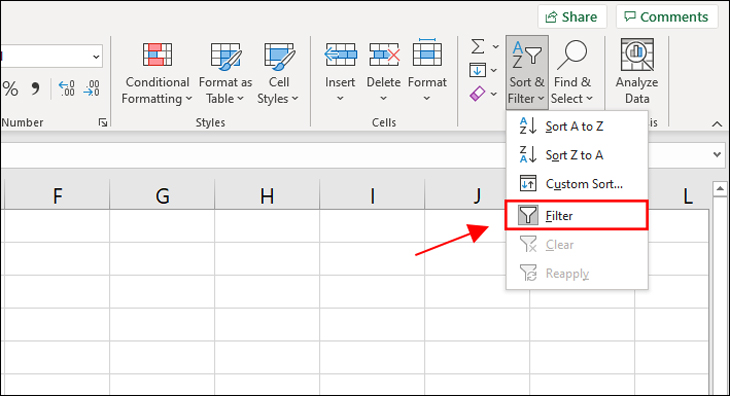Expand the formula bar chevron
Image resolution: width=730 pixels, height=396 pixels.
pos(717,154)
